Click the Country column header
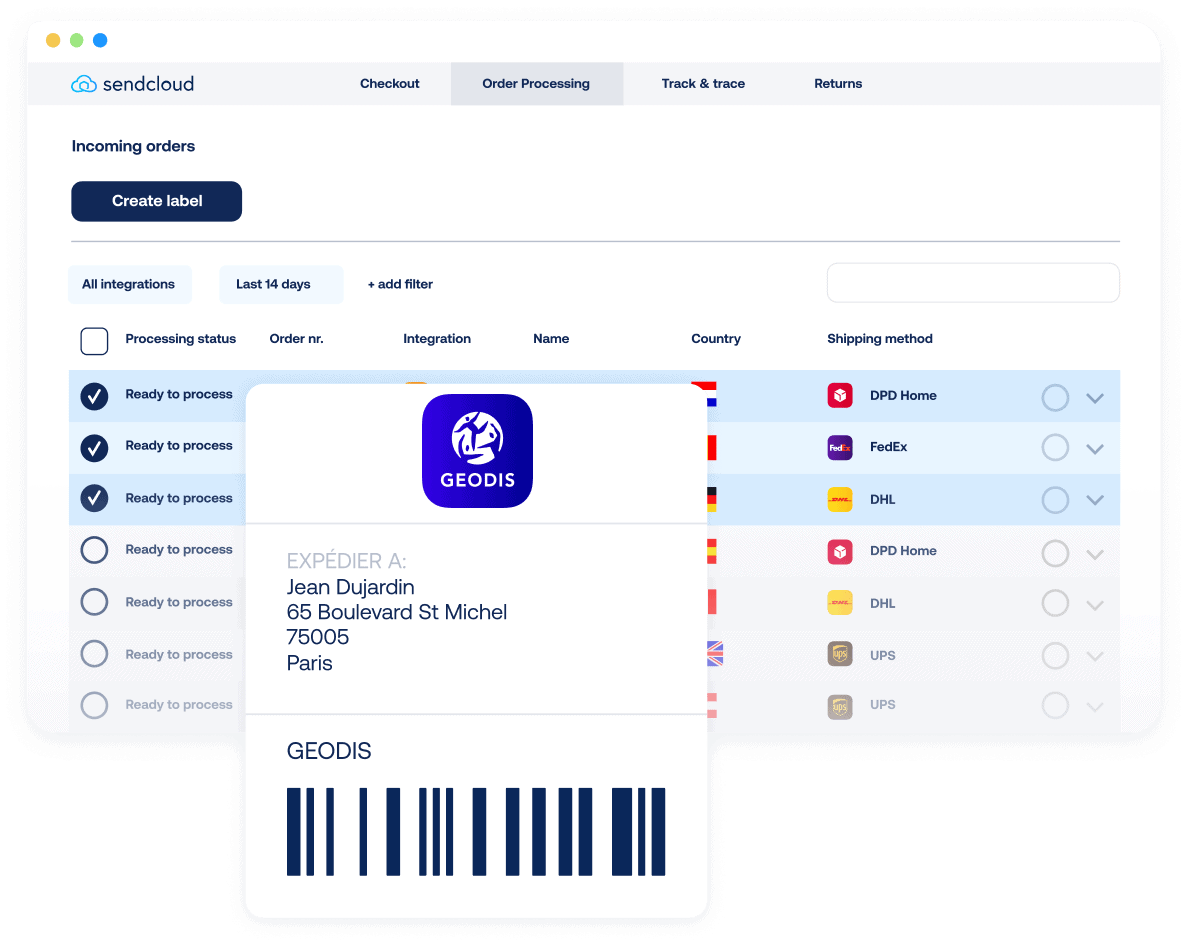 [716, 339]
